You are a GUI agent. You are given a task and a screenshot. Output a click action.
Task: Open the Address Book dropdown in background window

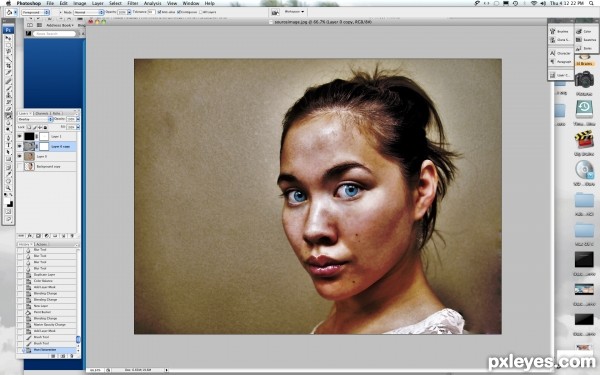pos(60,25)
